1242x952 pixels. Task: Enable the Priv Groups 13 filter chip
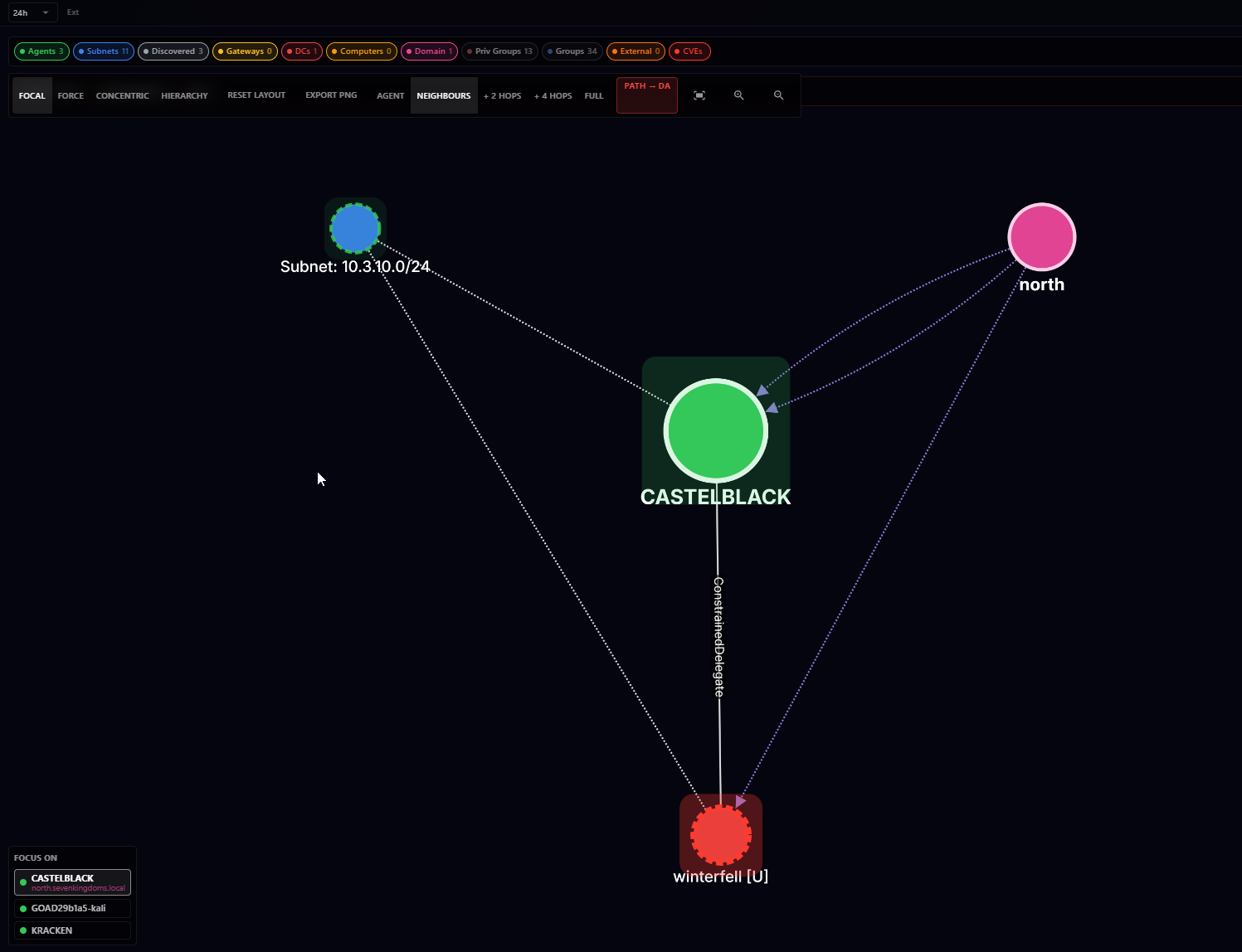[499, 51]
